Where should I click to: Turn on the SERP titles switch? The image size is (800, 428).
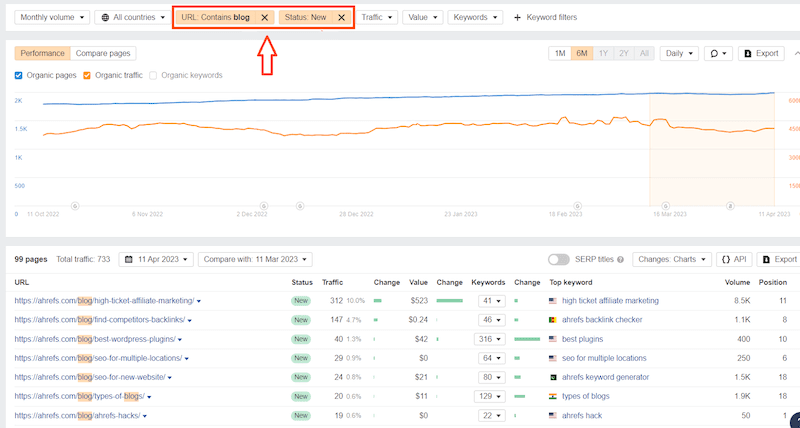click(x=559, y=260)
